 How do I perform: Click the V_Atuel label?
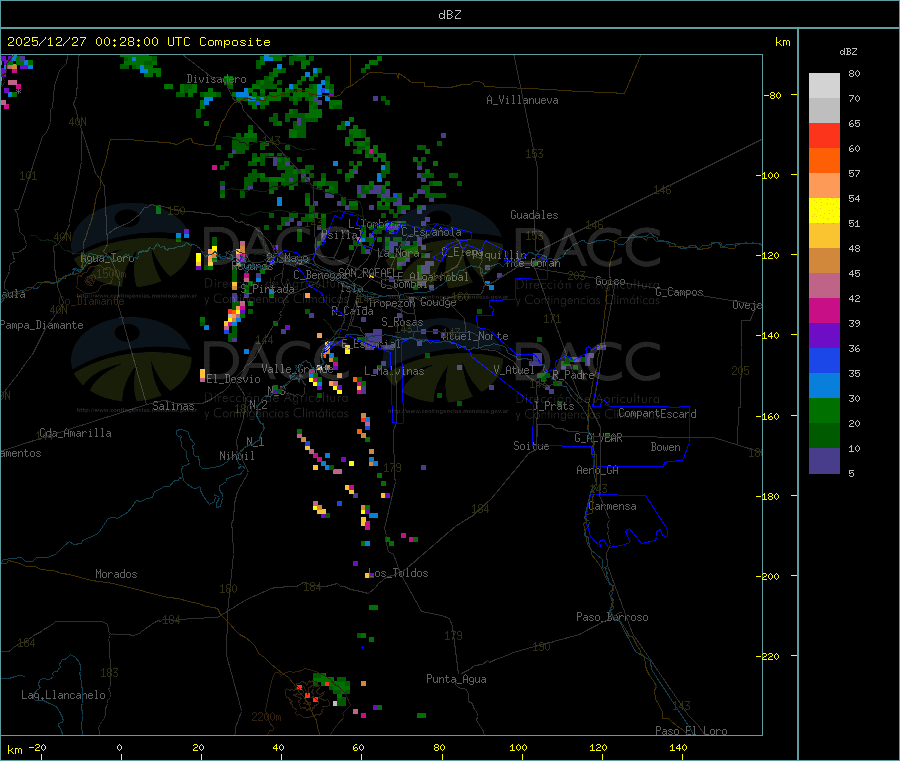tap(514, 370)
